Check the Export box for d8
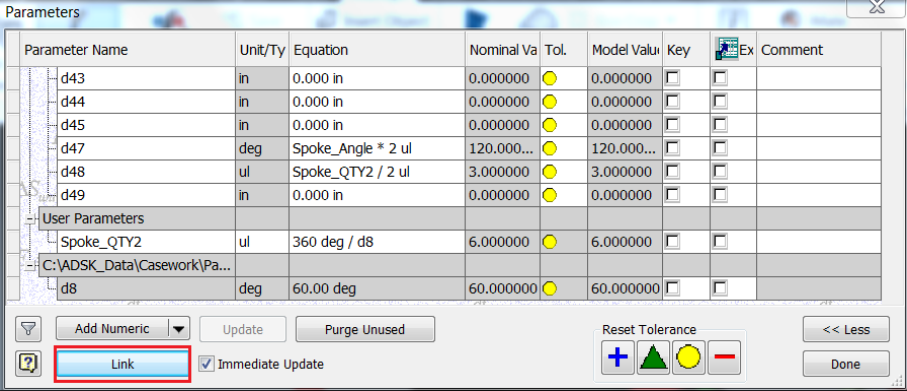Image resolution: width=907 pixels, height=391 pixels. (x=720, y=288)
